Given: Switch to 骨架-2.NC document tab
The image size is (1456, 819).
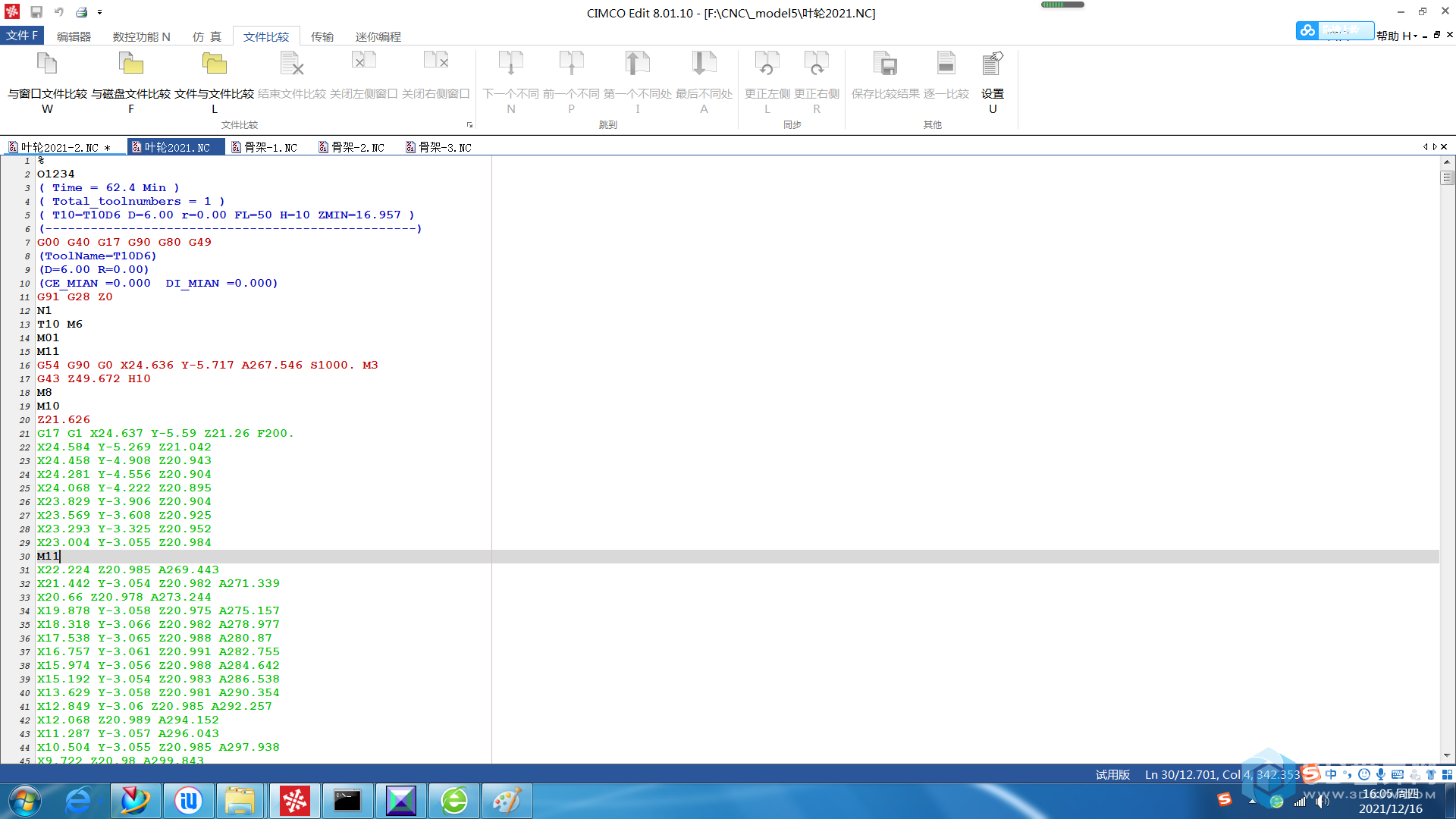Looking at the screenshot, I should 352,147.
